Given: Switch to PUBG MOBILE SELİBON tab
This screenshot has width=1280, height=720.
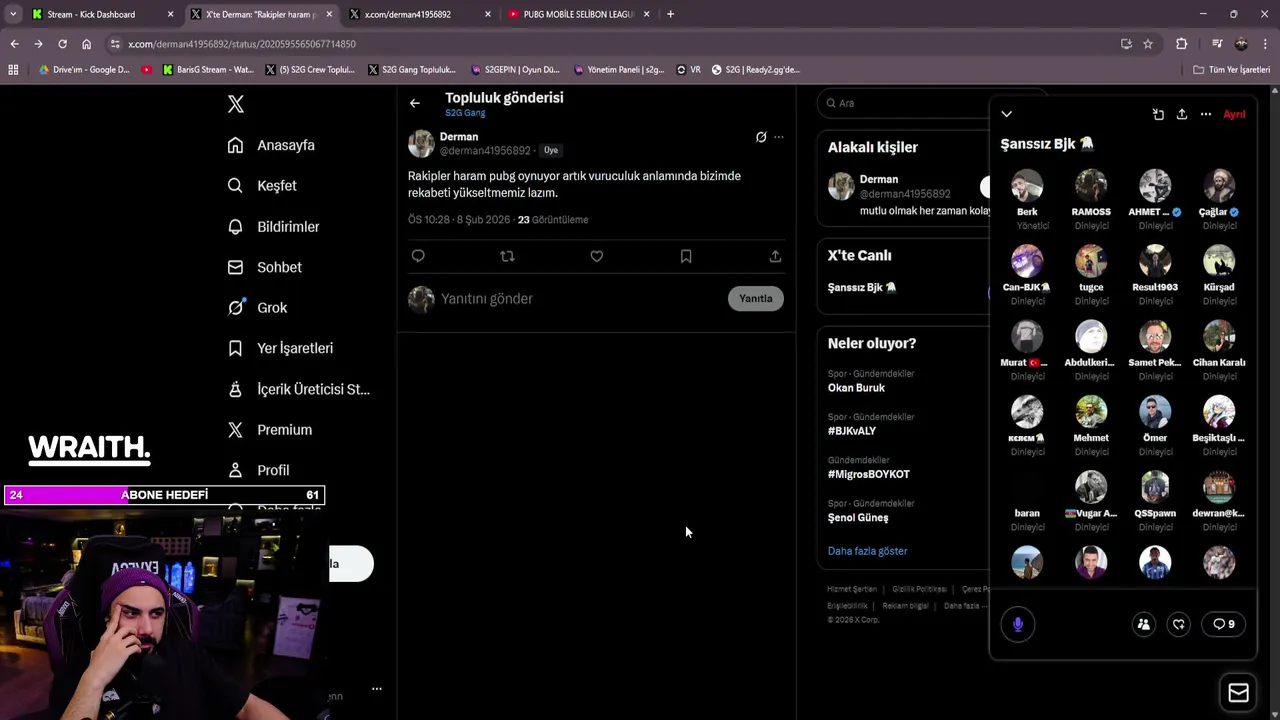Looking at the screenshot, I should (578, 14).
